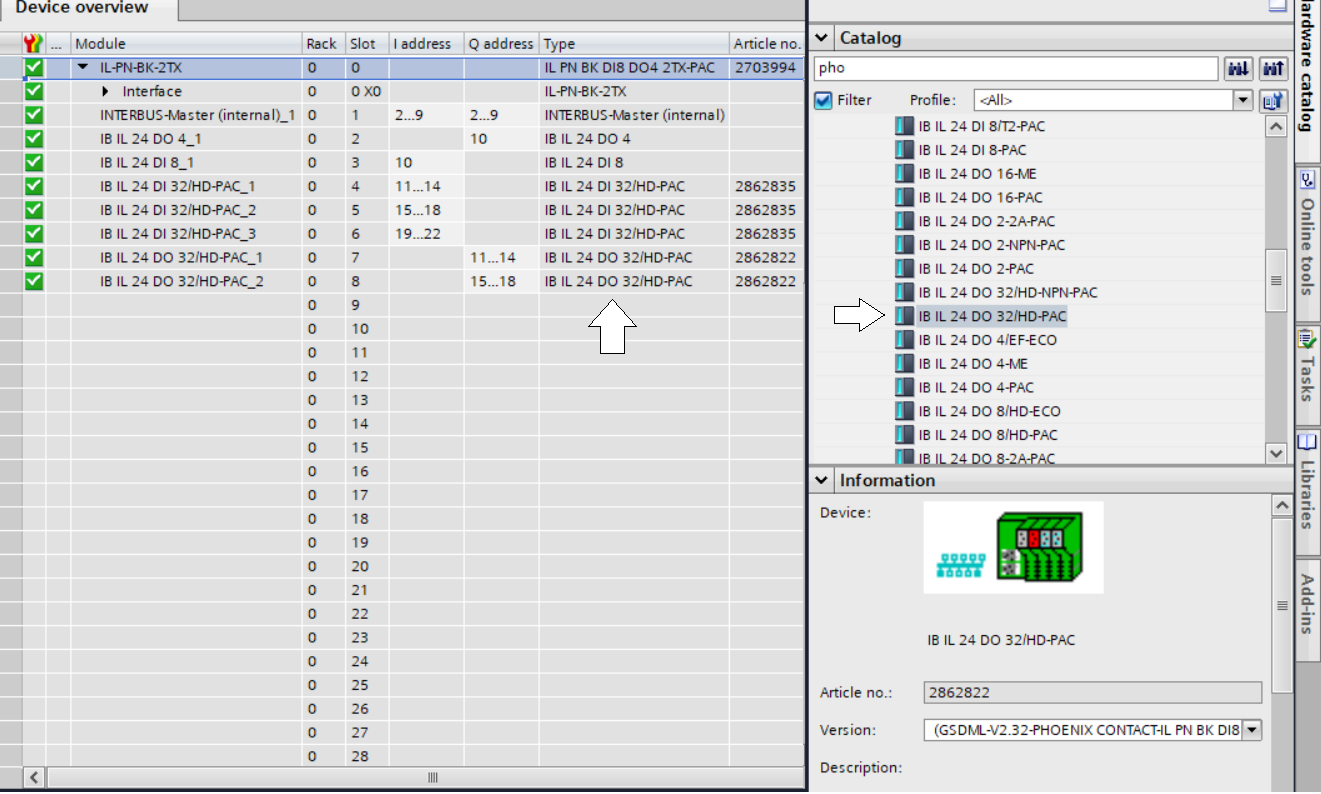Click the Article no. field 2862822
Screen dimensions: 1321x794
tap(1093, 692)
